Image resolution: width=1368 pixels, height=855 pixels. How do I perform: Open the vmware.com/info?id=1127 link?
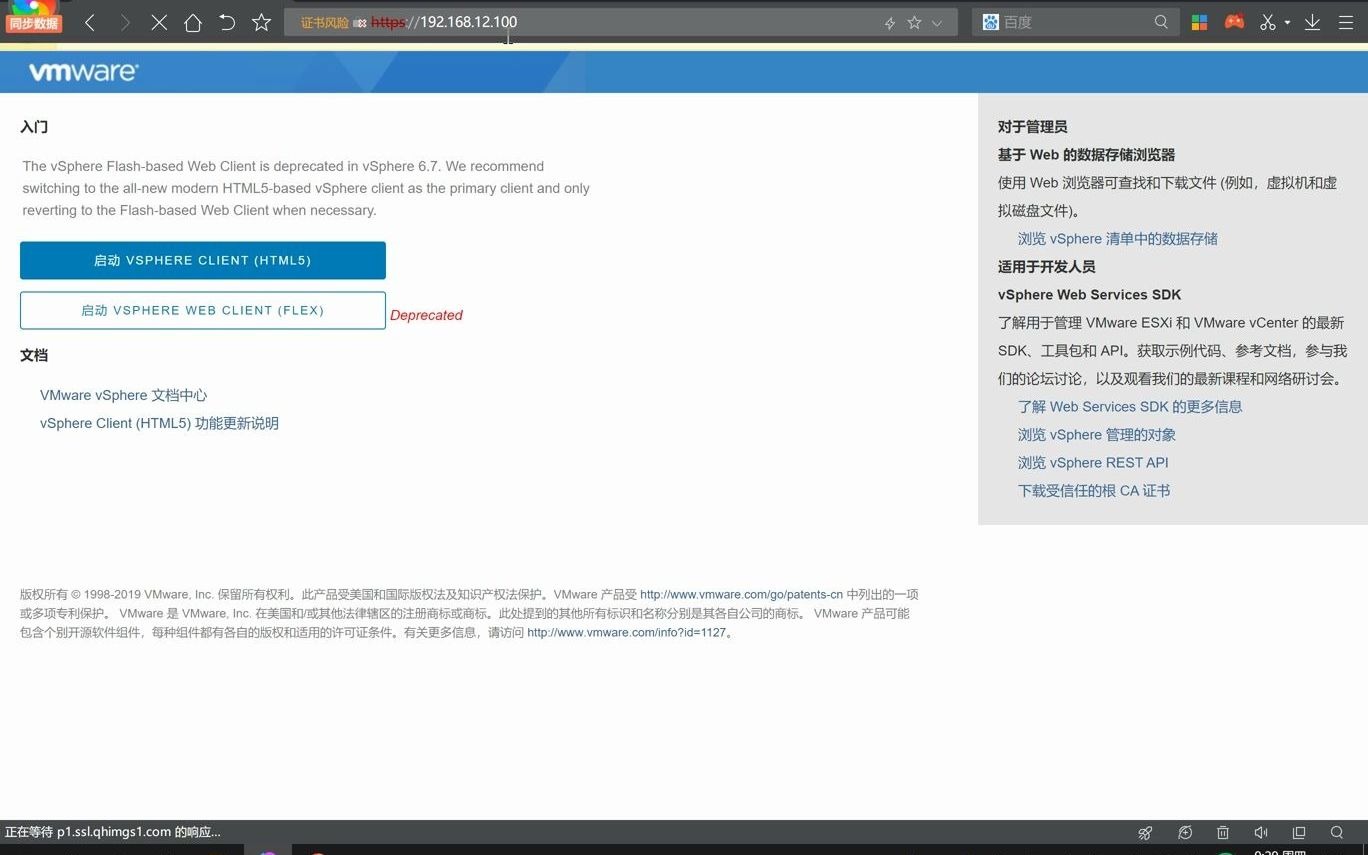tap(627, 632)
